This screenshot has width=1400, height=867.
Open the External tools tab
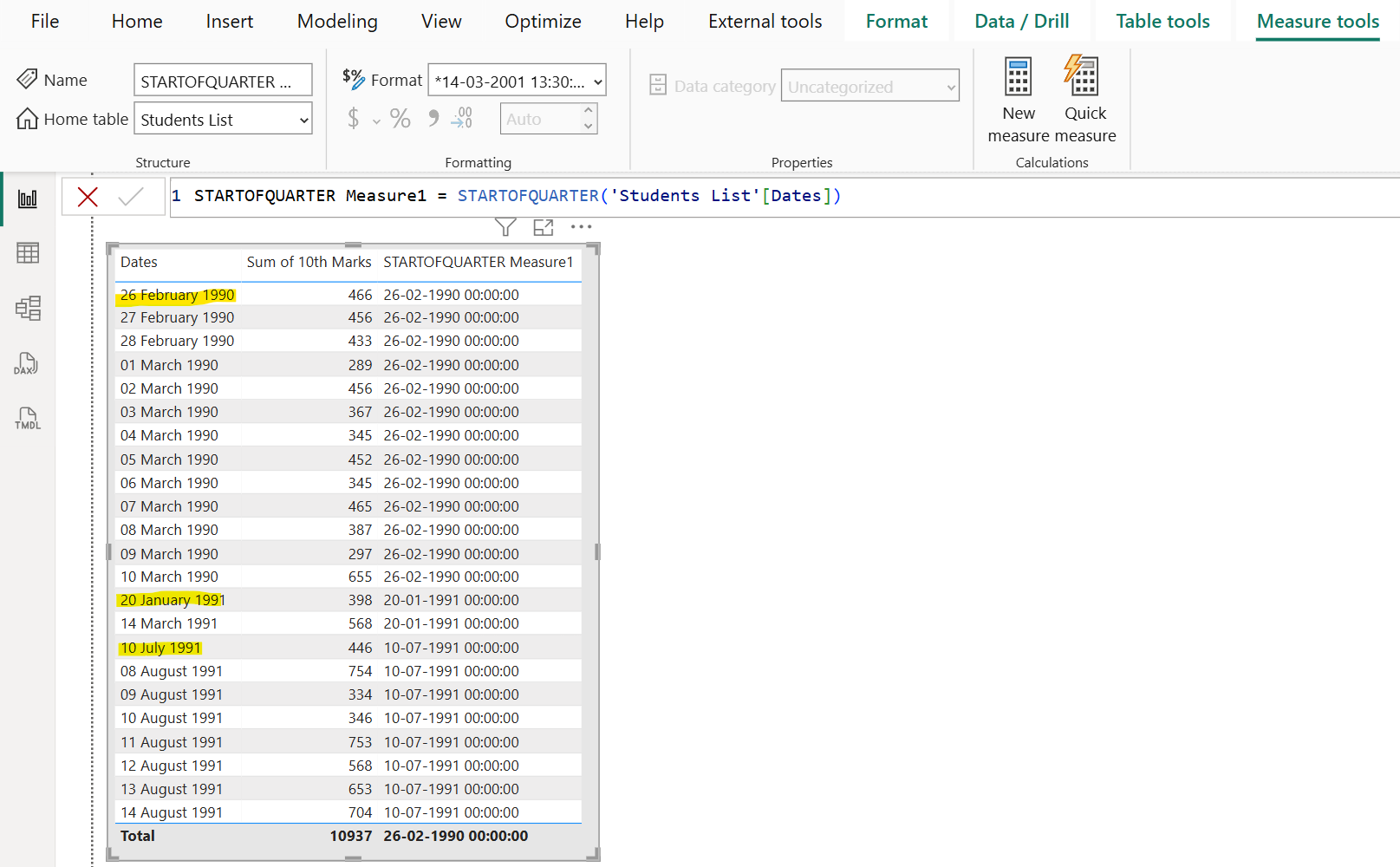(x=764, y=21)
